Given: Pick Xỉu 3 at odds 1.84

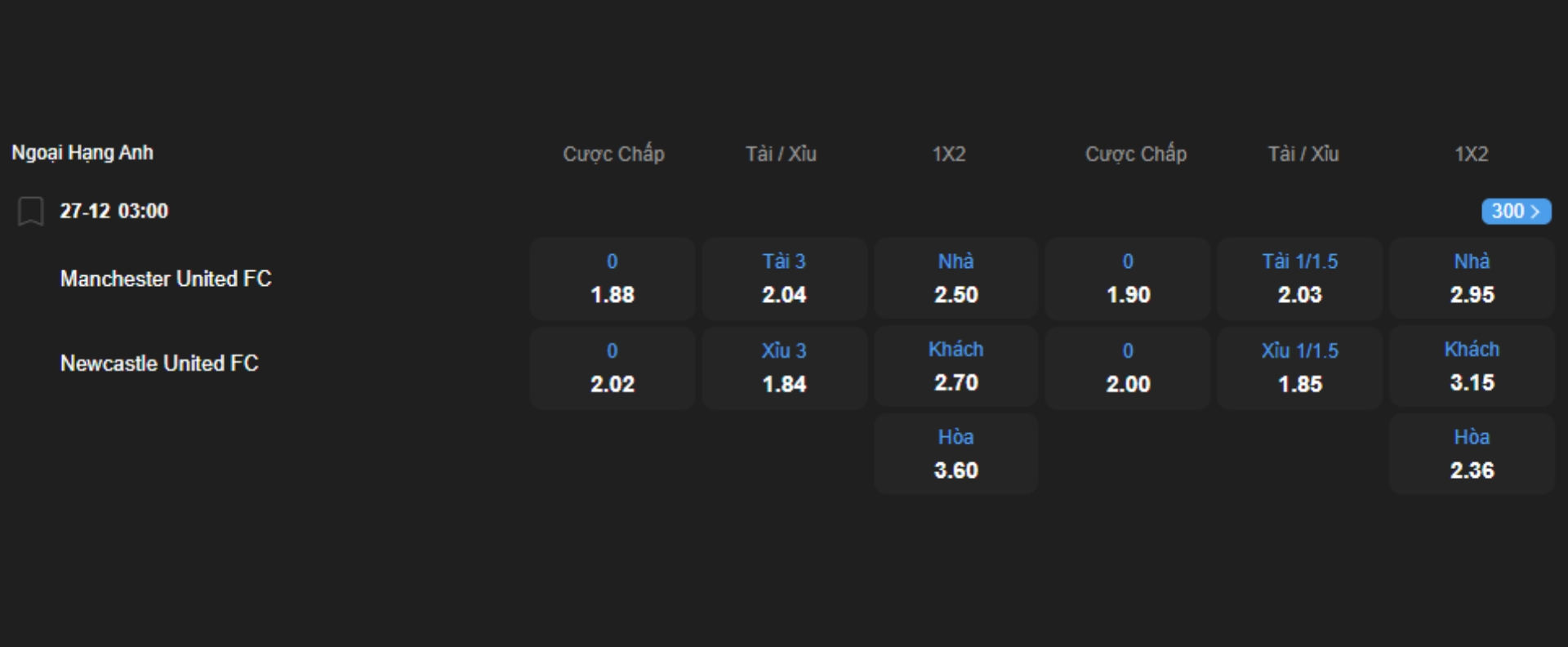Looking at the screenshot, I should pos(784,368).
